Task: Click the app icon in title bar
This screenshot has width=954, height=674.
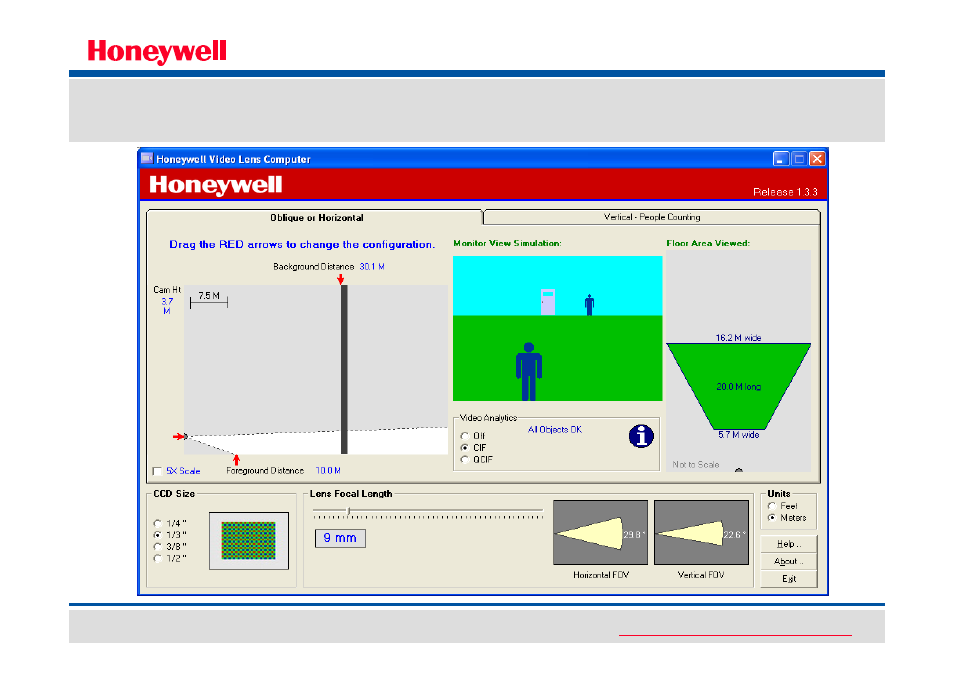Action: [x=147, y=159]
